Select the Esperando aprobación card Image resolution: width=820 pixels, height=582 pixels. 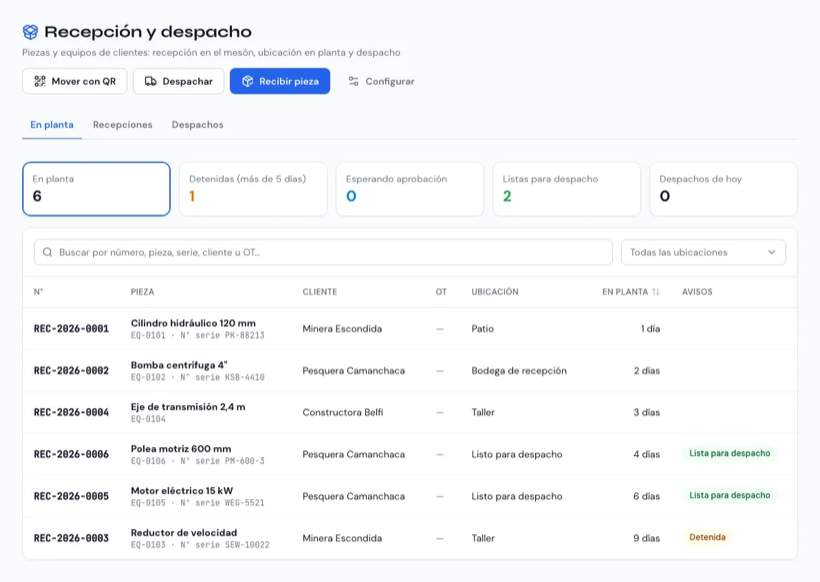(410, 189)
